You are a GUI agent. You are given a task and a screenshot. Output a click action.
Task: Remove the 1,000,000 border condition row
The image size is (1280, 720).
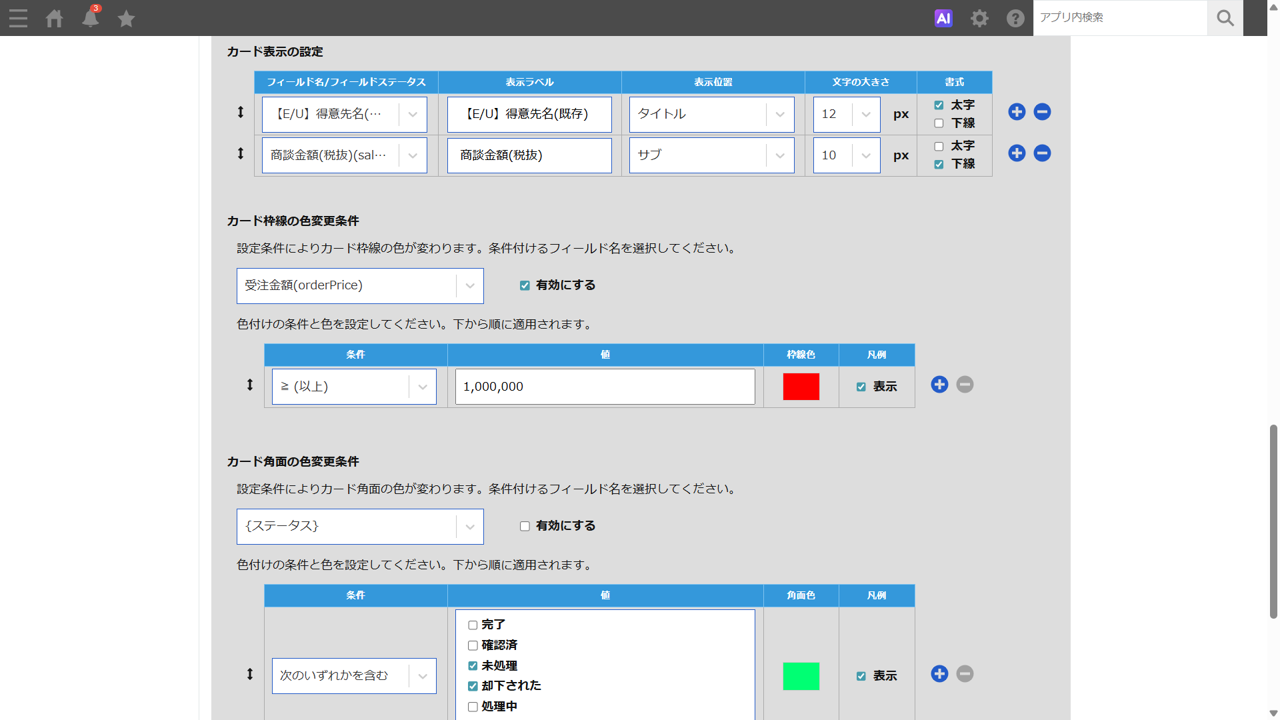click(x=965, y=385)
